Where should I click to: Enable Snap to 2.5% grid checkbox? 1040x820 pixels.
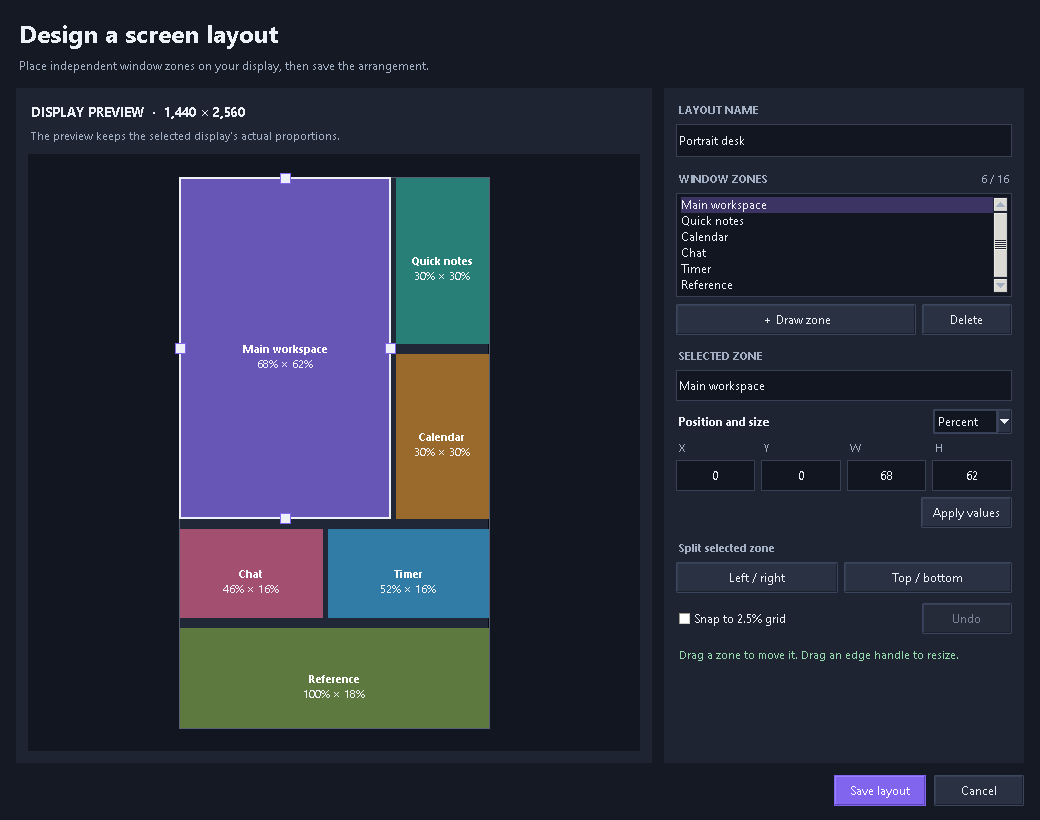coord(684,618)
